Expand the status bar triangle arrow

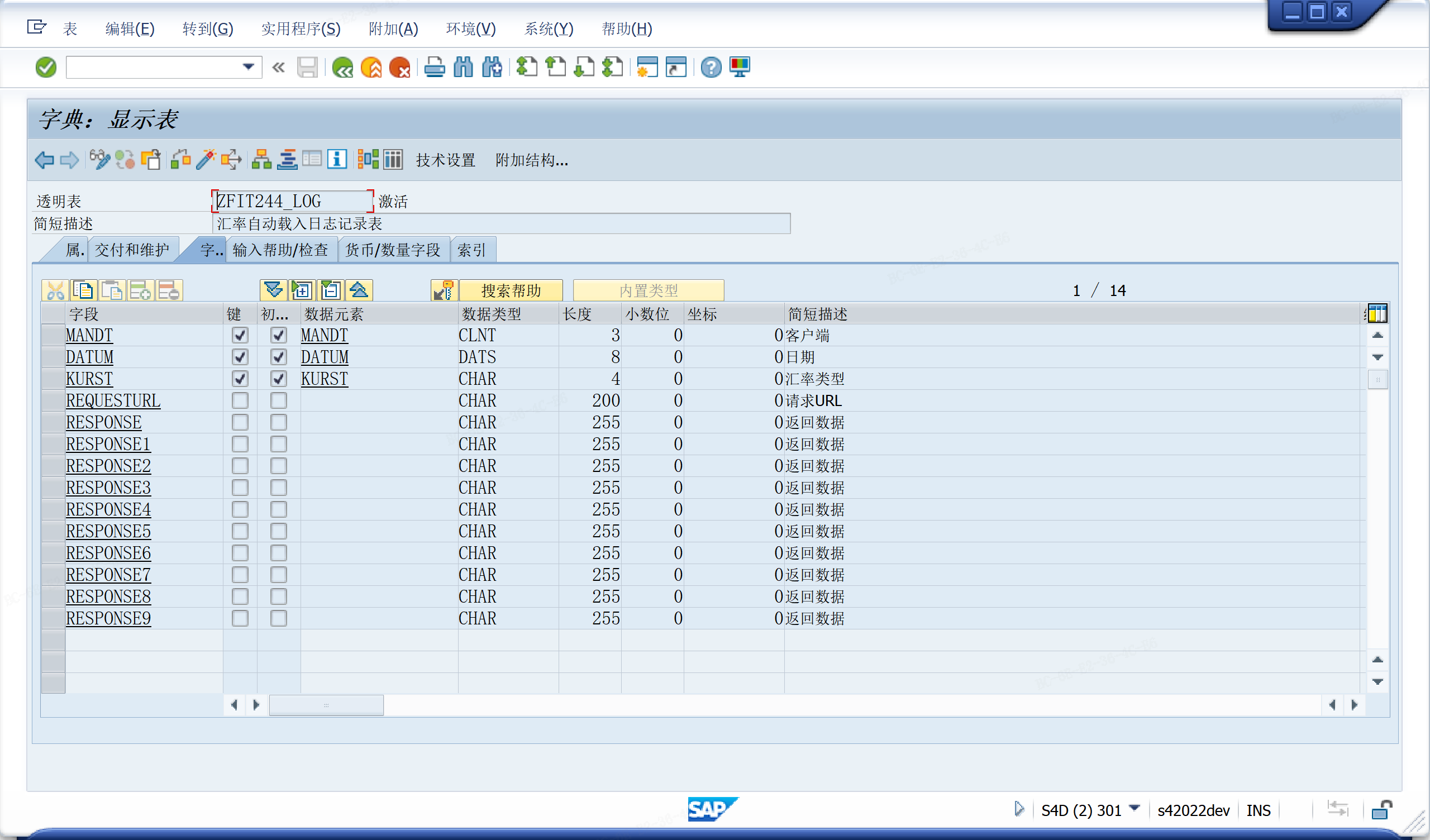(x=1019, y=809)
